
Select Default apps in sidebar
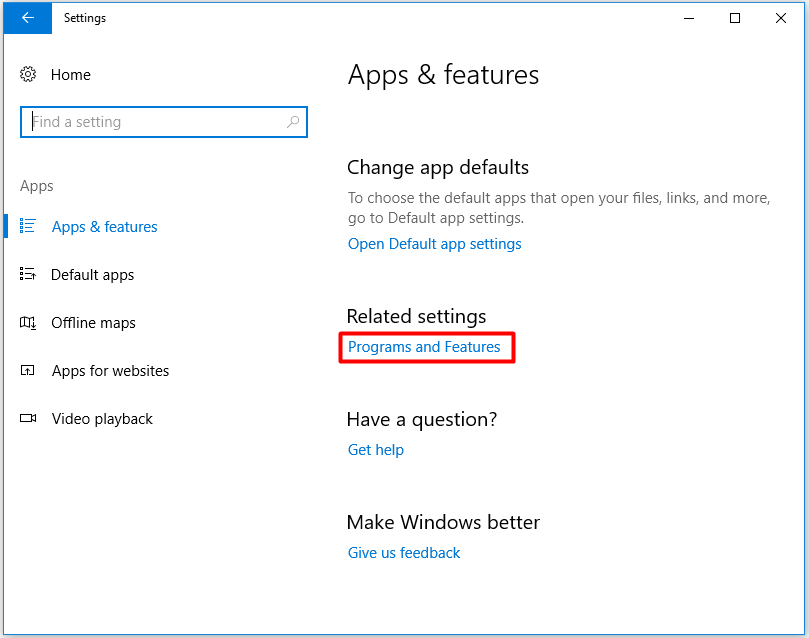coord(92,275)
